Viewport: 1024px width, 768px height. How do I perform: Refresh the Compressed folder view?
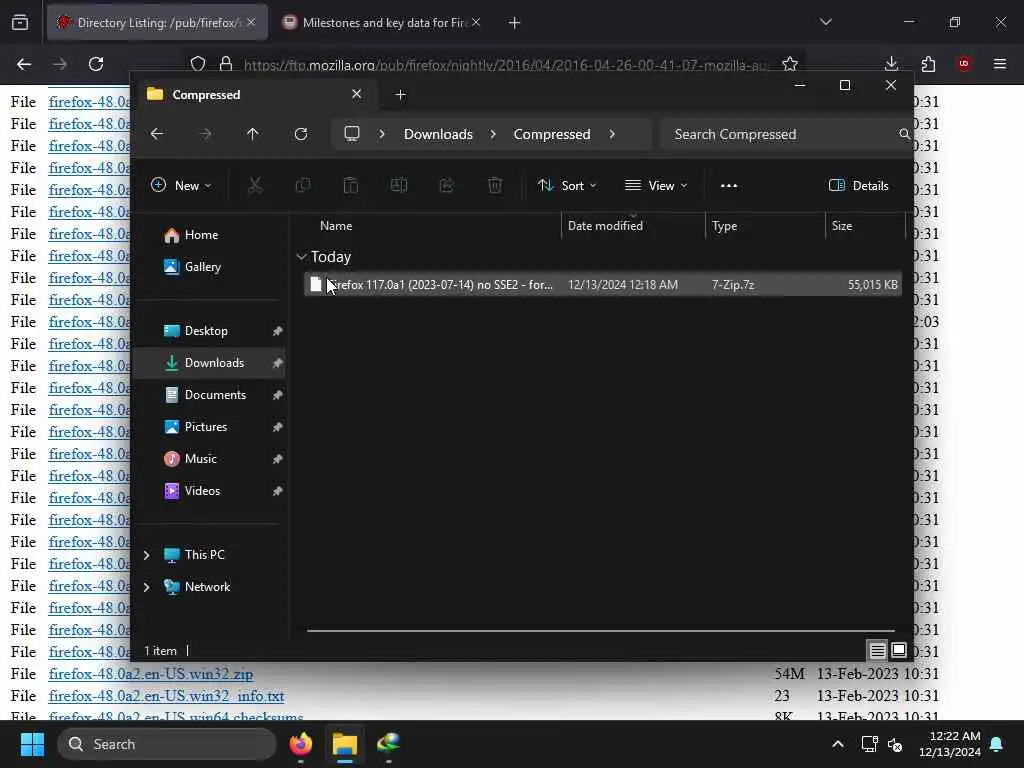tap(301, 134)
